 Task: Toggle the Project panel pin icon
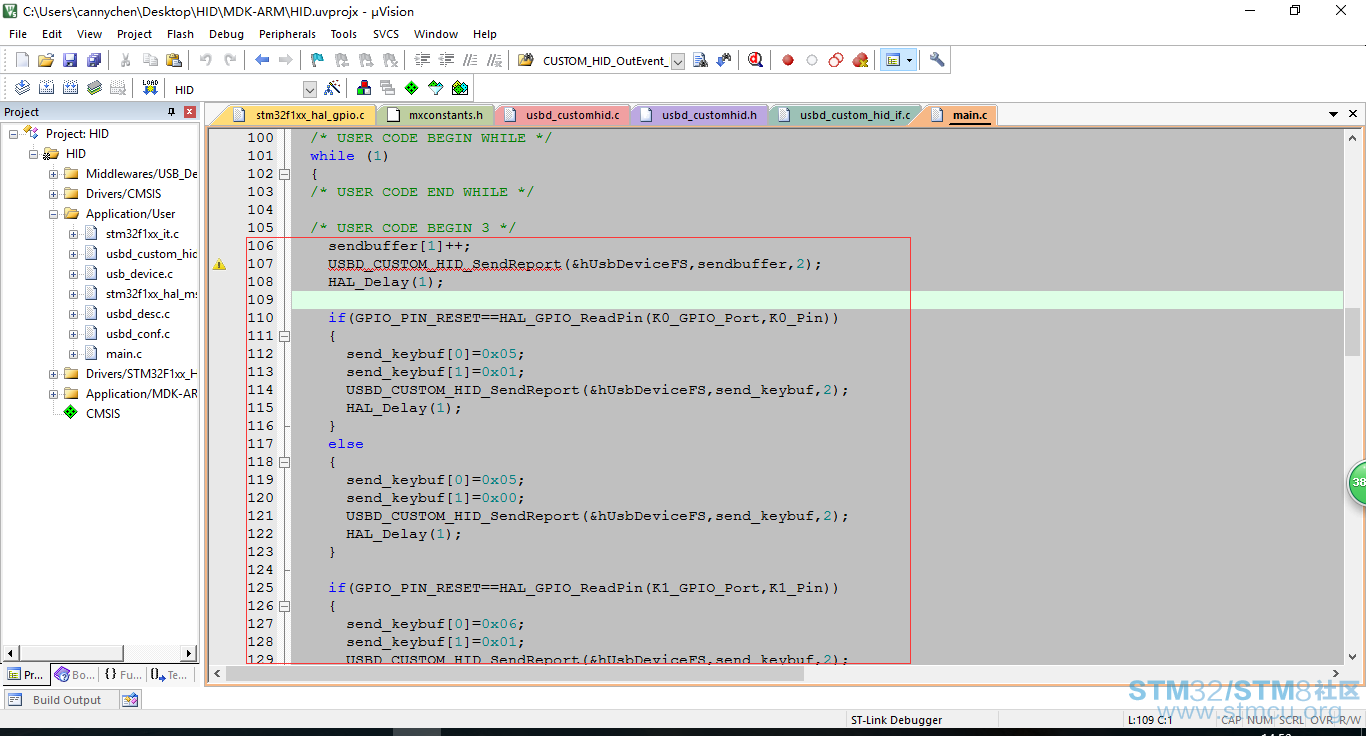(x=172, y=112)
